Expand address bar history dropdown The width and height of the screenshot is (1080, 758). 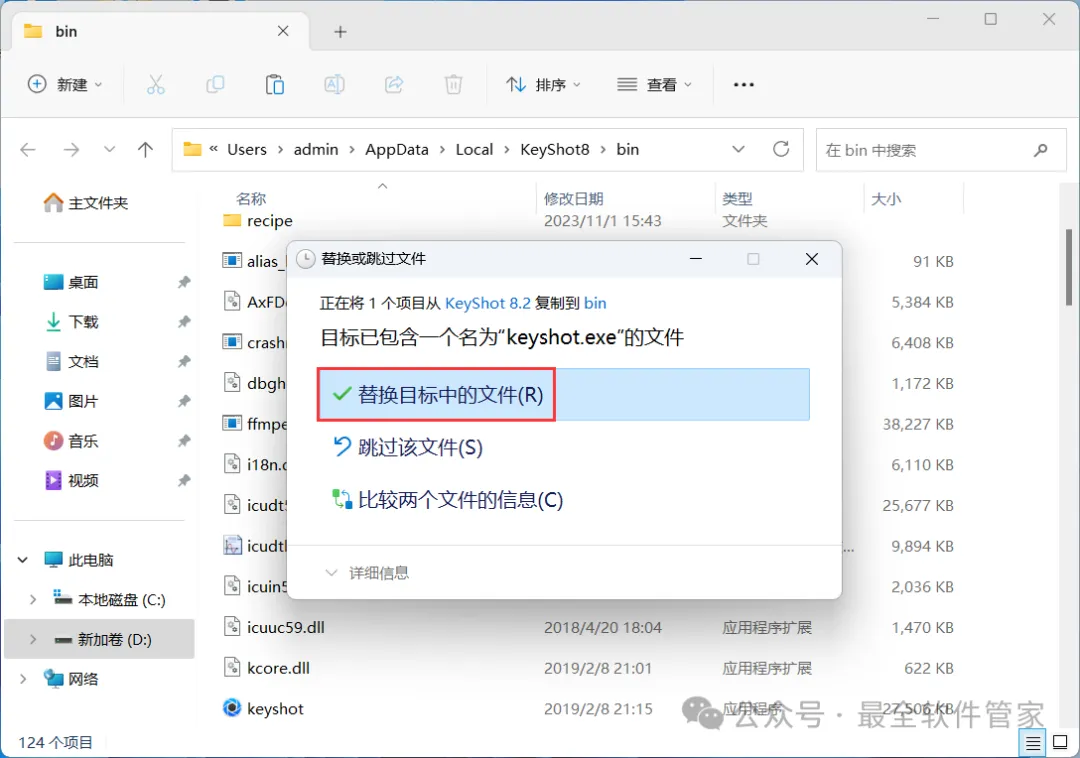click(738, 149)
